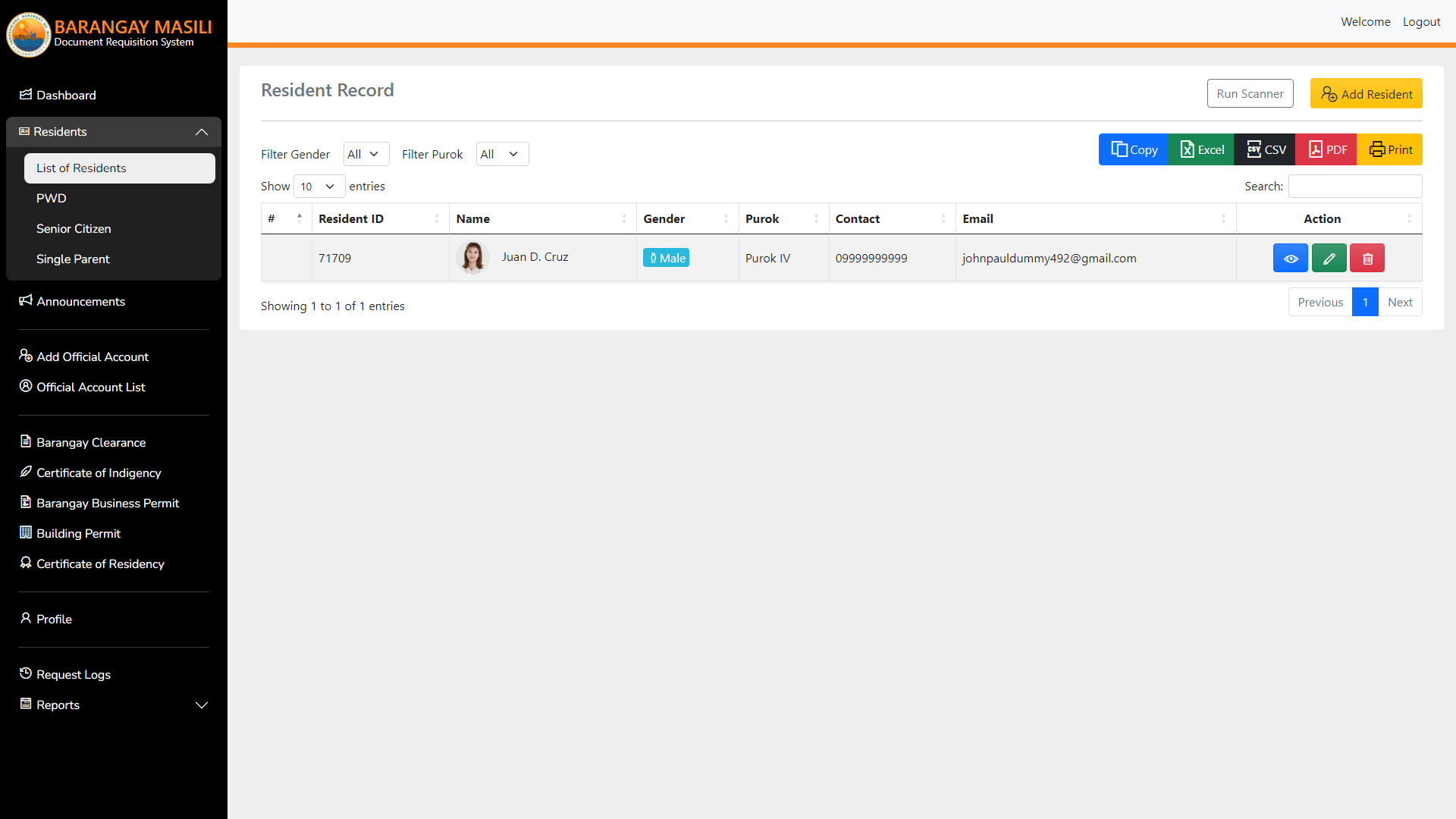The width and height of the screenshot is (1456, 819).
Task: Select PWD in the Residents menu
Action: pos(51,198)
